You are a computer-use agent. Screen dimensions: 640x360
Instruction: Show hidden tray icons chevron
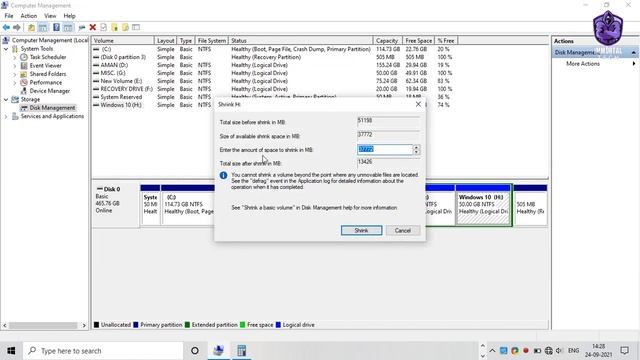point(492,351)
